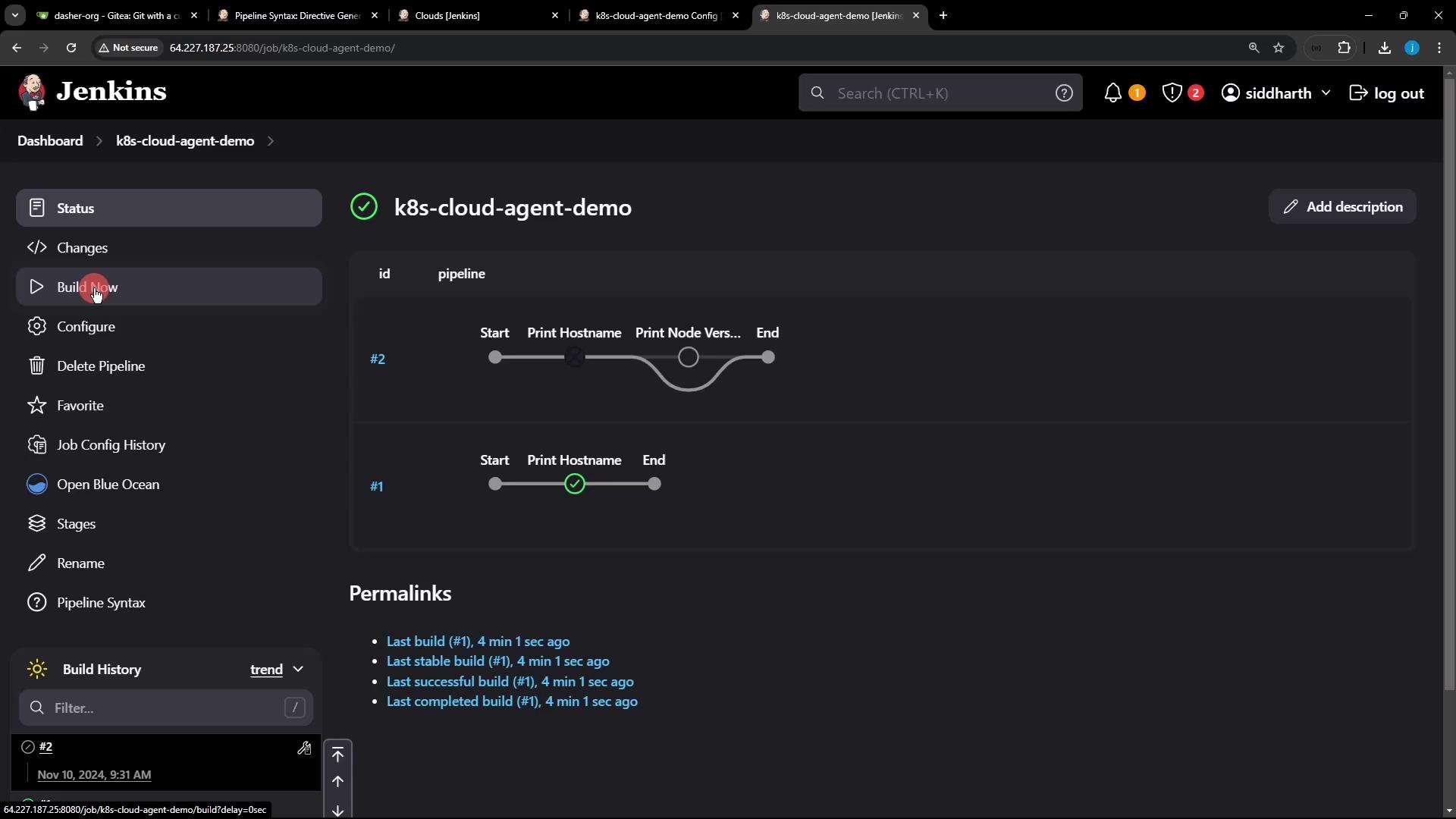Open Blue Ocean from the sidebar

coord(108,485)
